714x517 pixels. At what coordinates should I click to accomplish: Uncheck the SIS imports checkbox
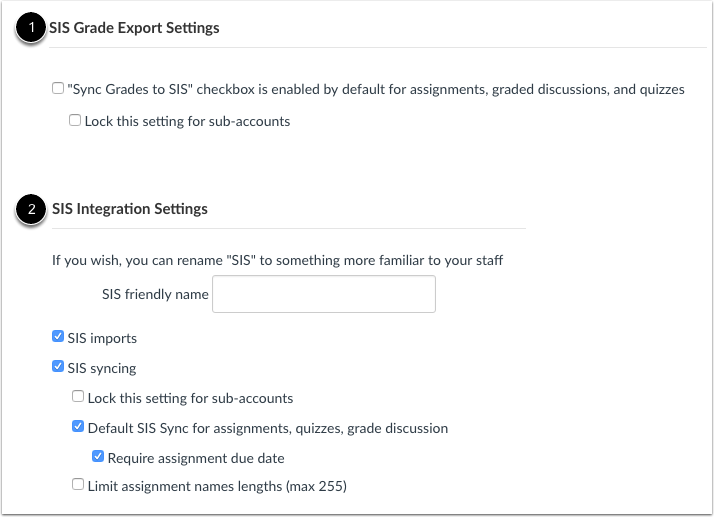[x=58, y=337]
